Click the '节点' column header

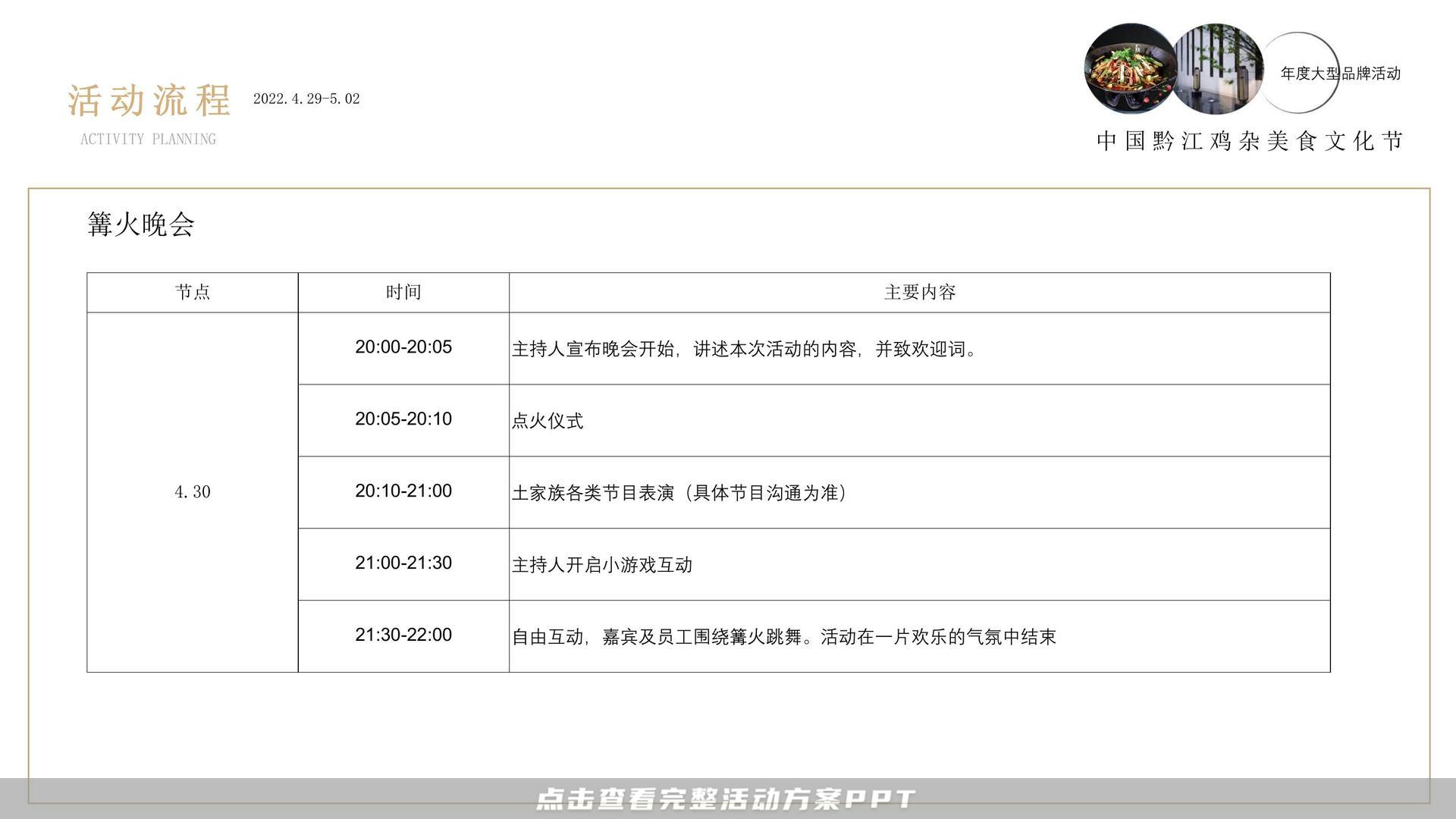pos(193,292)
